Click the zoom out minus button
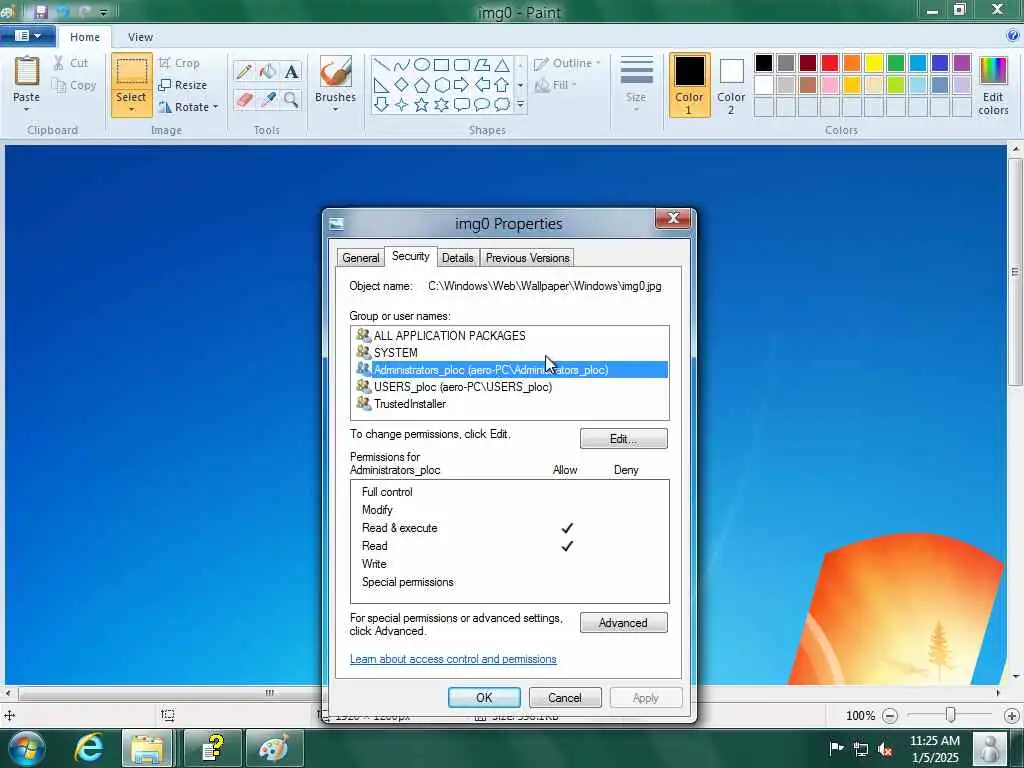The width and height of the screenshot is (1024, 768). 889,716
